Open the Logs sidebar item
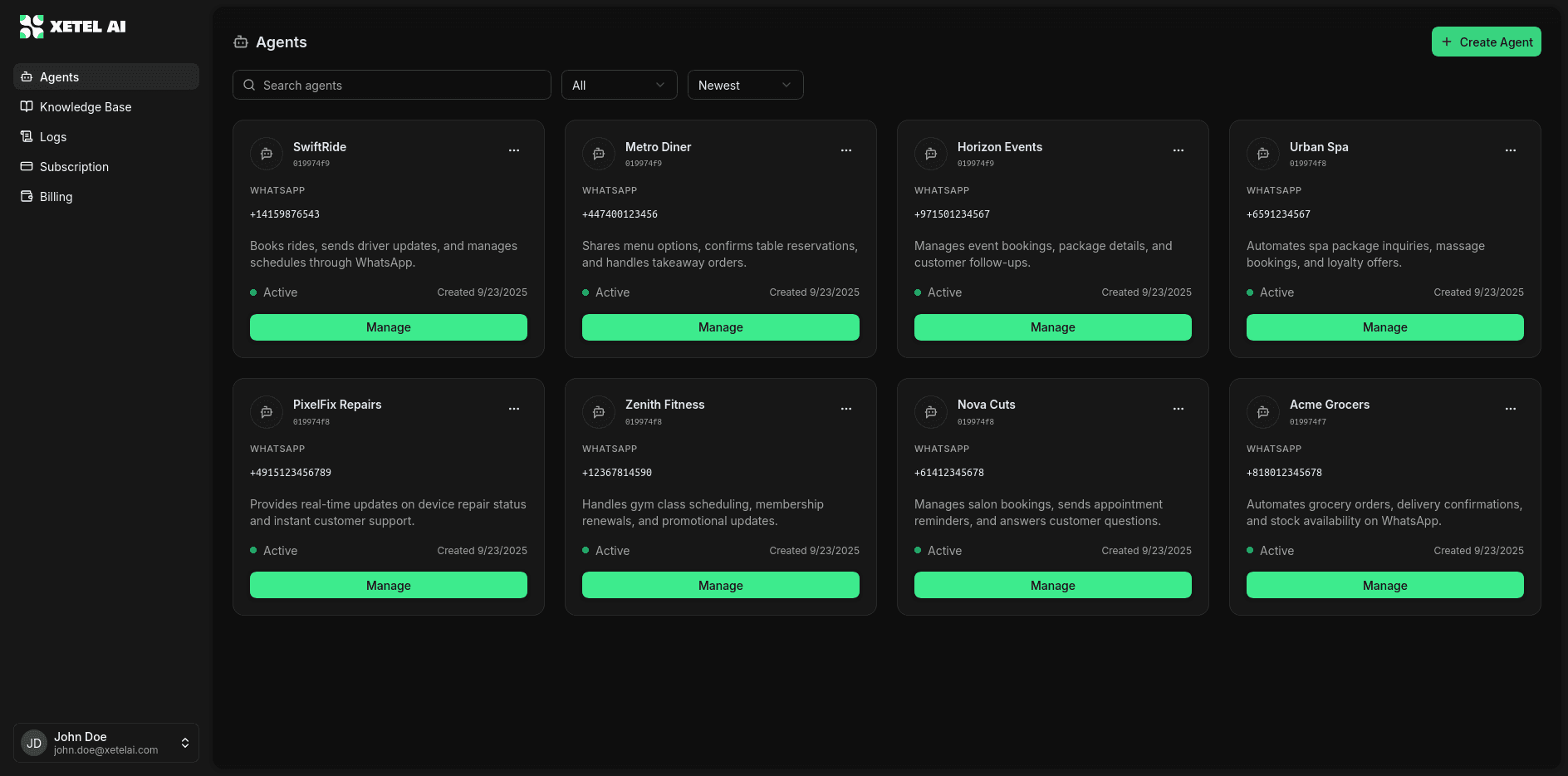Viewport: 1568px width, 776px height. click(x=53, y=137)
